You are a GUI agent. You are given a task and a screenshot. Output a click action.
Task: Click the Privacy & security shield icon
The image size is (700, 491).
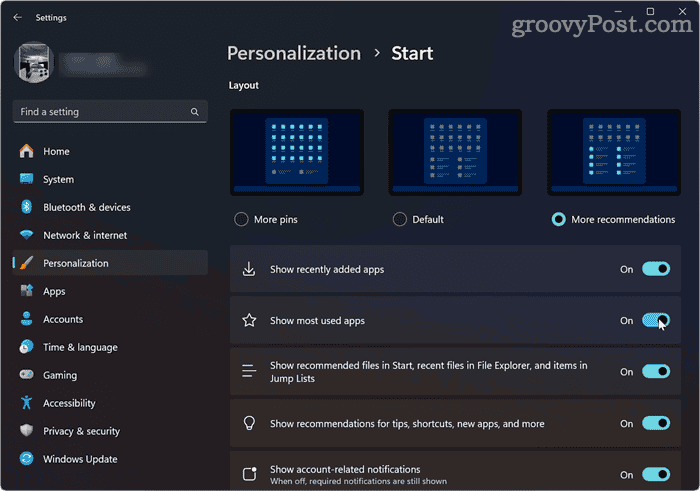(26, 431)
